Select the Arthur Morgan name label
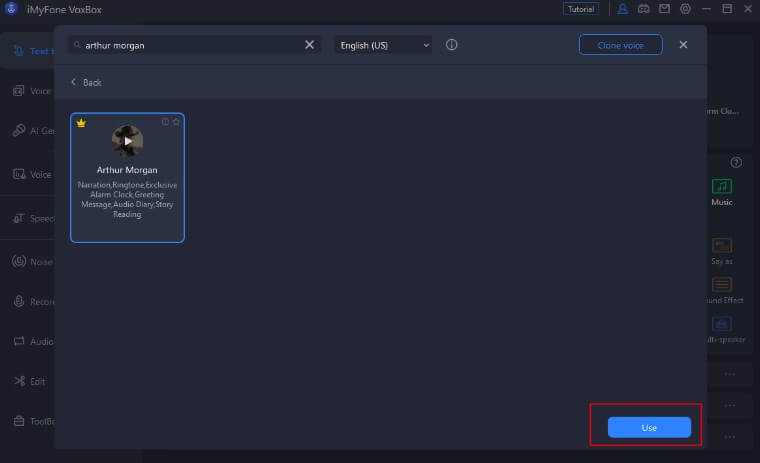The width and height of the screenshot is (760, 463). point(127,170)
